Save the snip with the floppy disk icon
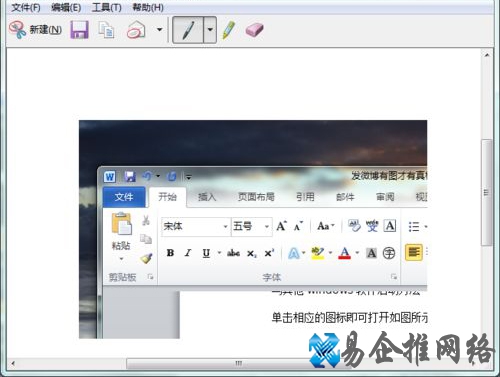500x377 pixels. click(79, 30)
